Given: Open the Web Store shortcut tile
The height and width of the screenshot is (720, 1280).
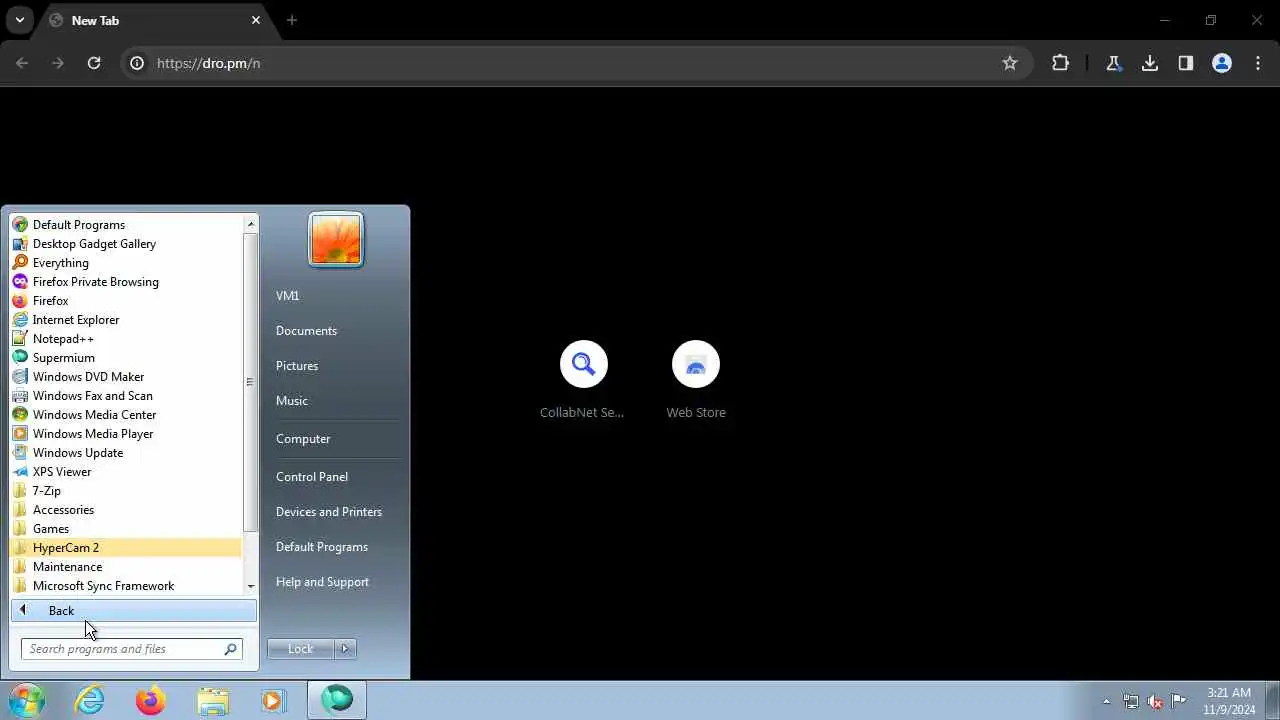Looking at the screenshot, I should pos(696,381).
